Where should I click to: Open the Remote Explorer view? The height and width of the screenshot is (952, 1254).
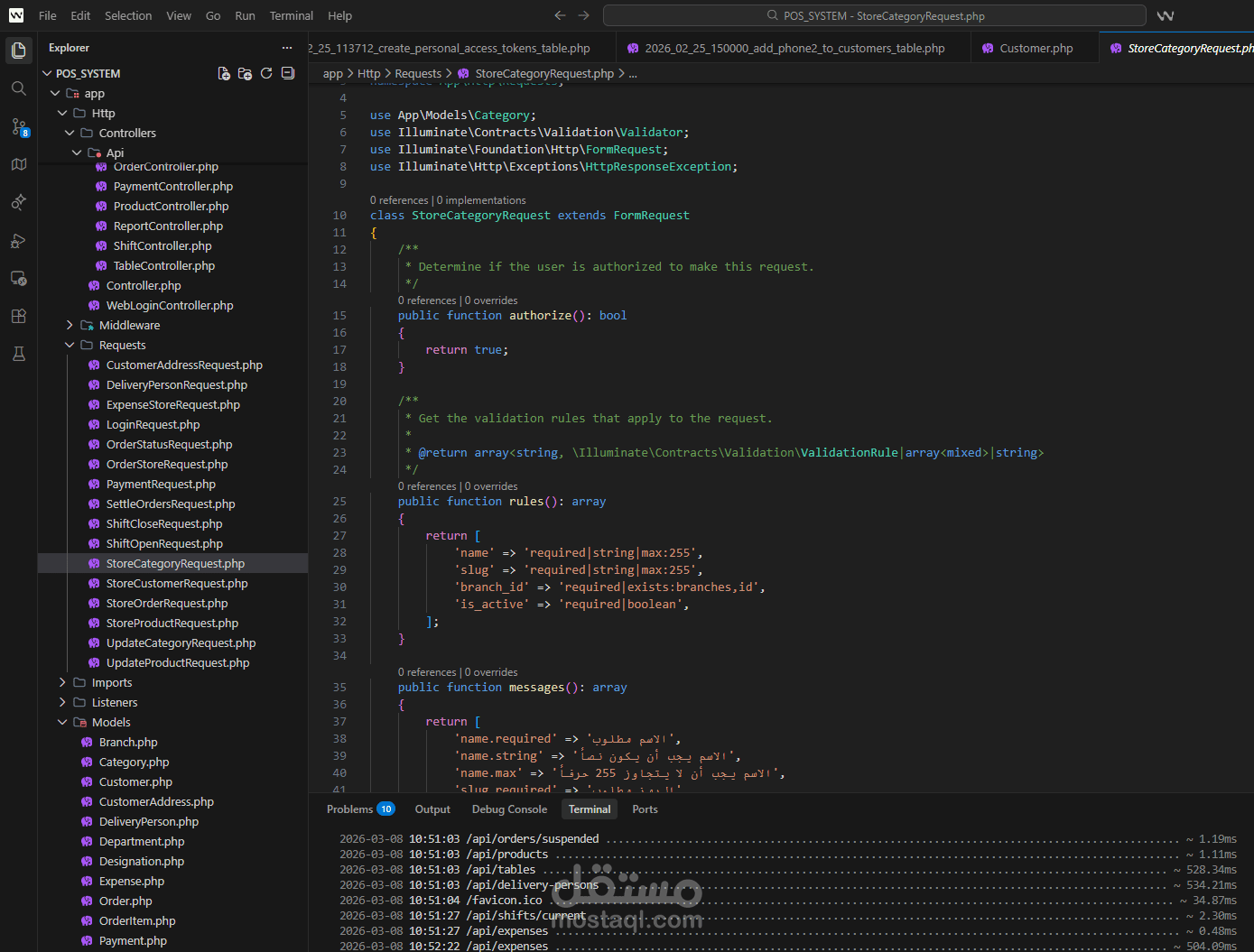click(x=18, y=278)
